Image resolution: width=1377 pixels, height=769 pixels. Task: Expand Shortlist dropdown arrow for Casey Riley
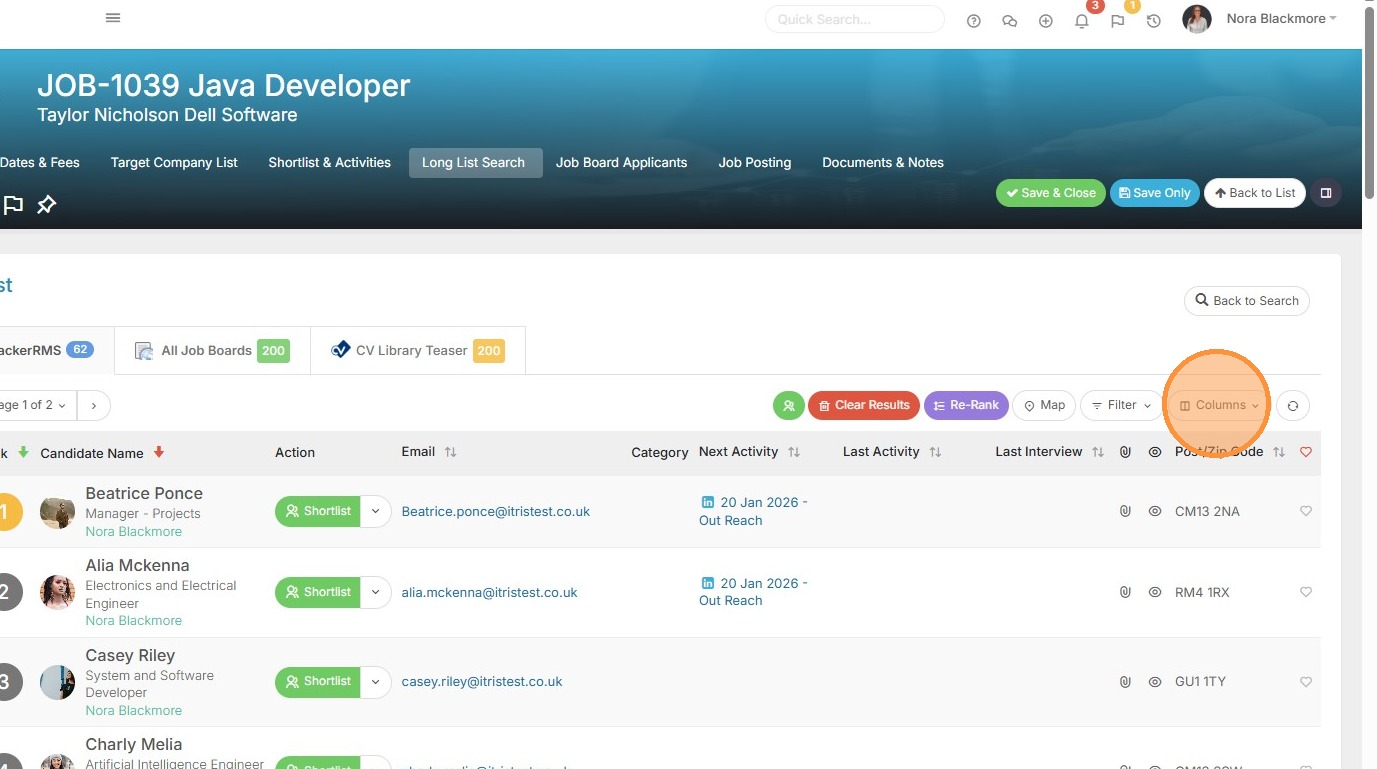375,681
